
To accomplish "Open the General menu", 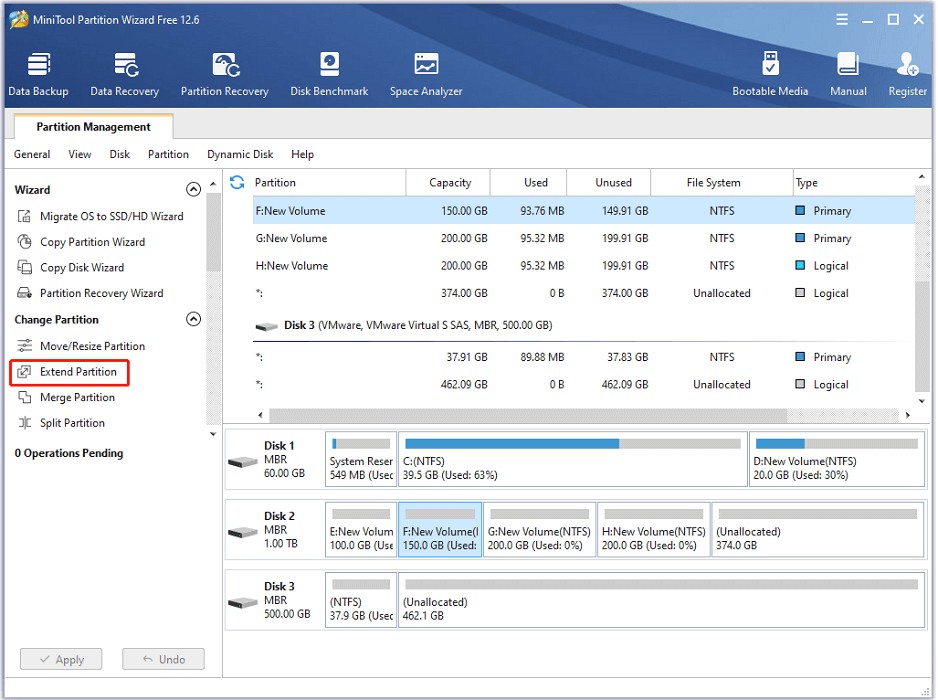I will (32, 154).
